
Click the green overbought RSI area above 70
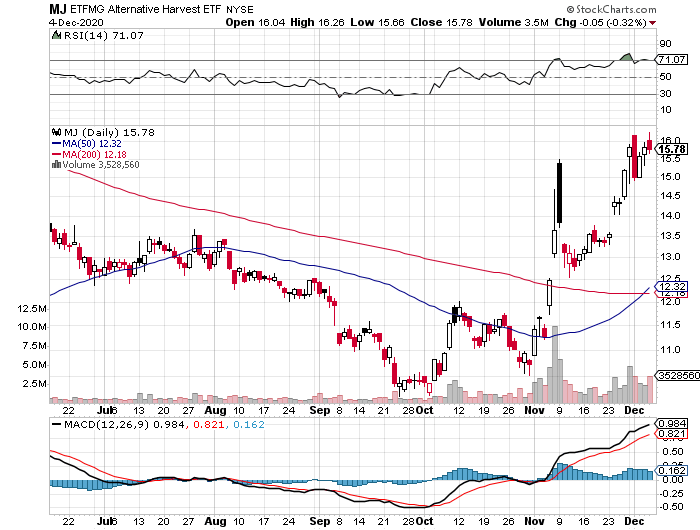[x=627, y=57]
